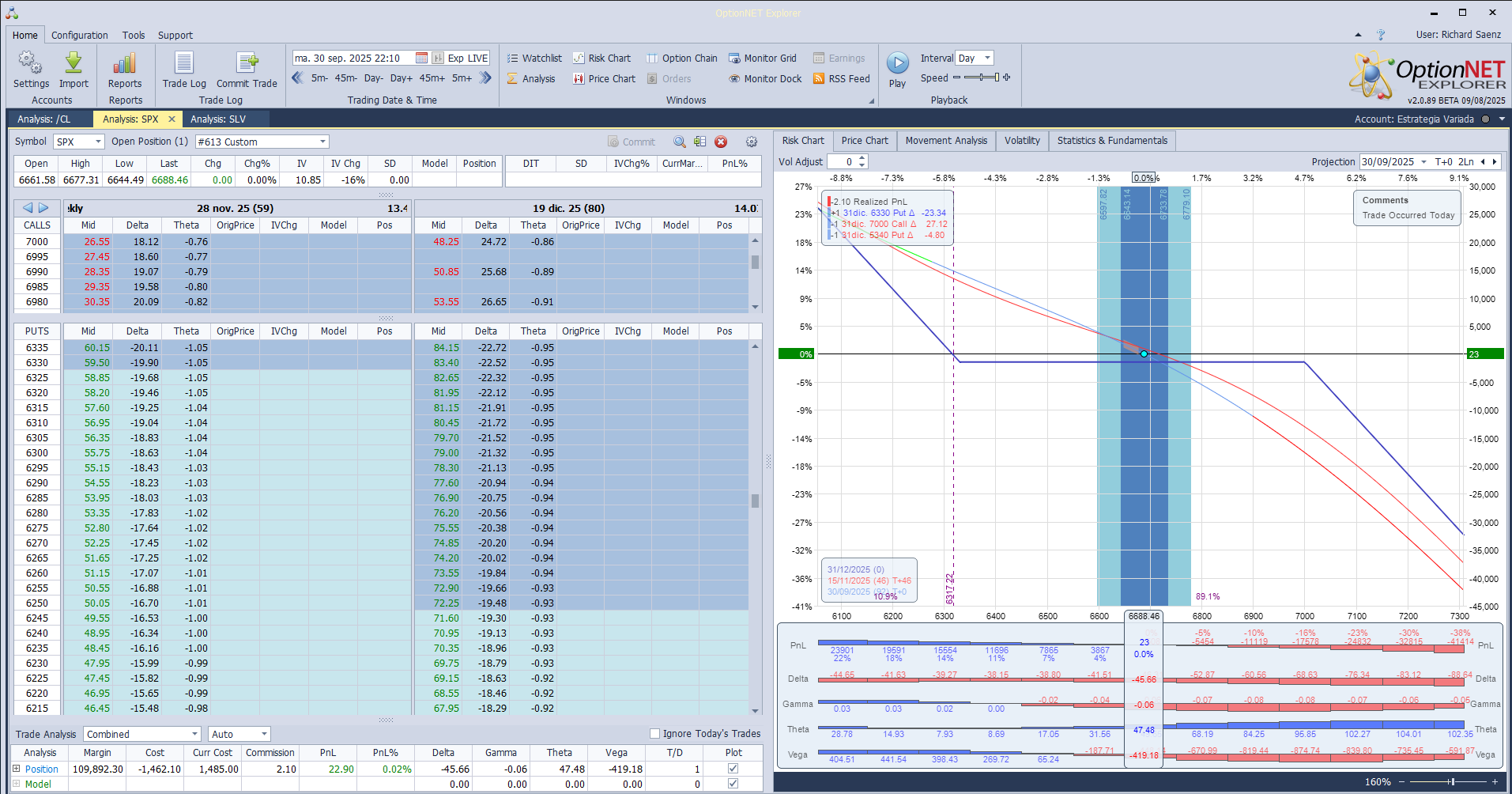Toggle the Model row Plot checkbox
Image resolution: width=1512 pixels, height=794 pixels.
[733, 784]
